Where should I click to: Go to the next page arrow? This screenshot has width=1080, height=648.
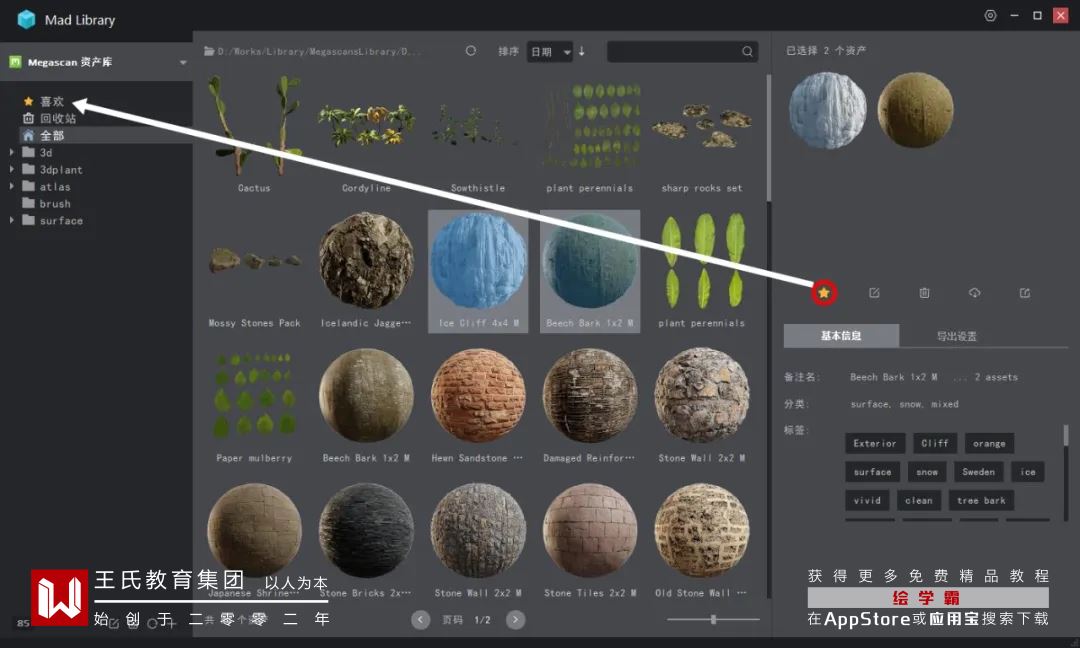515,620
